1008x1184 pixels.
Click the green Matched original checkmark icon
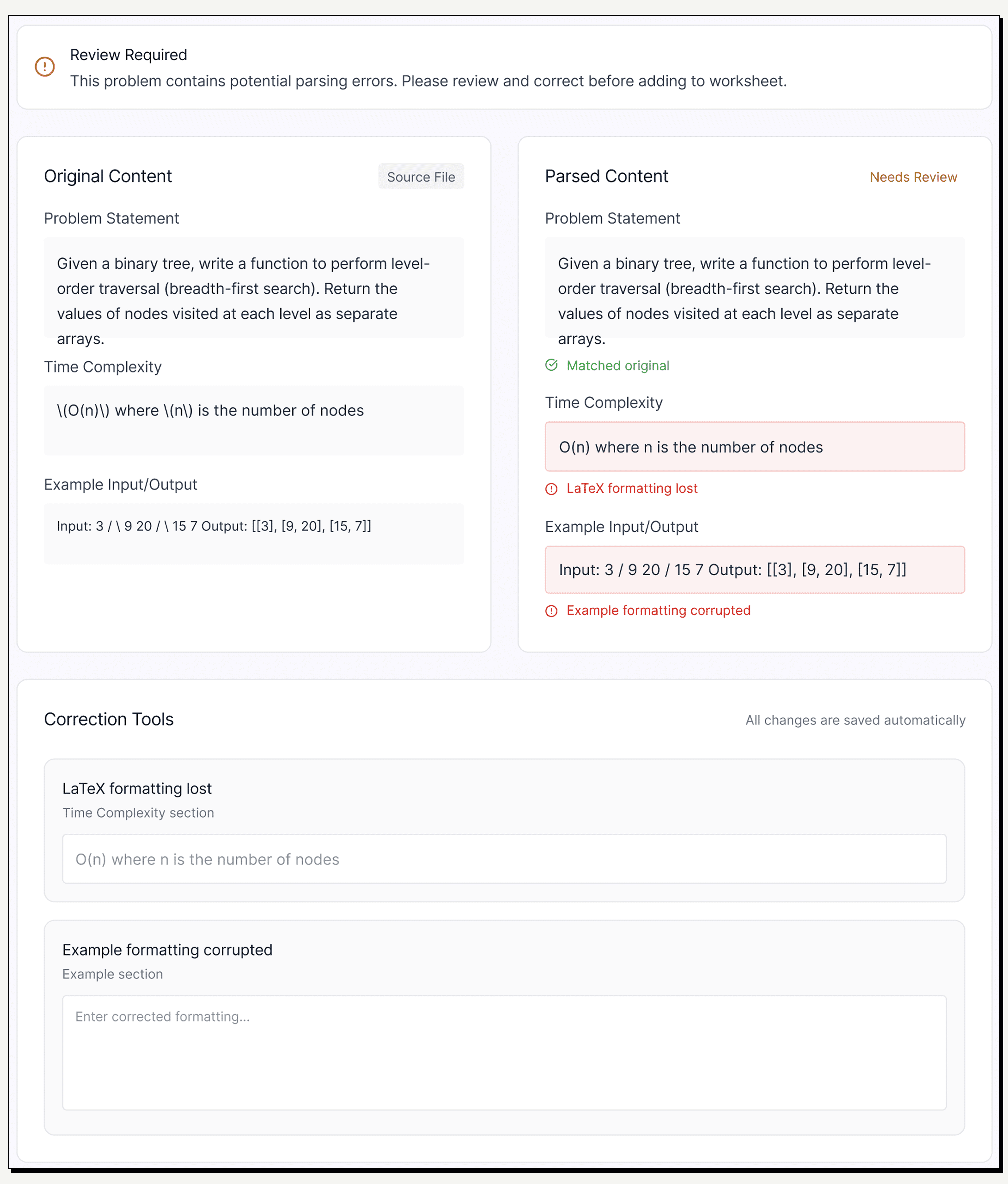(551, 365)
